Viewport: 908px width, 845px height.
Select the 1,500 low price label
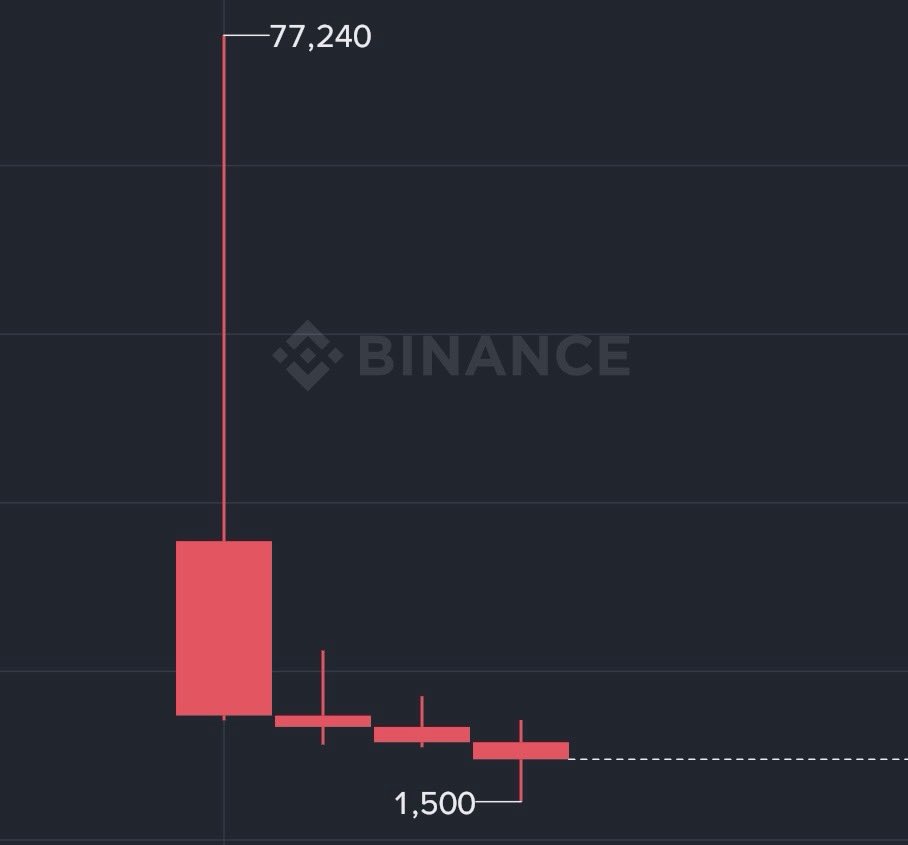point(435,803)
